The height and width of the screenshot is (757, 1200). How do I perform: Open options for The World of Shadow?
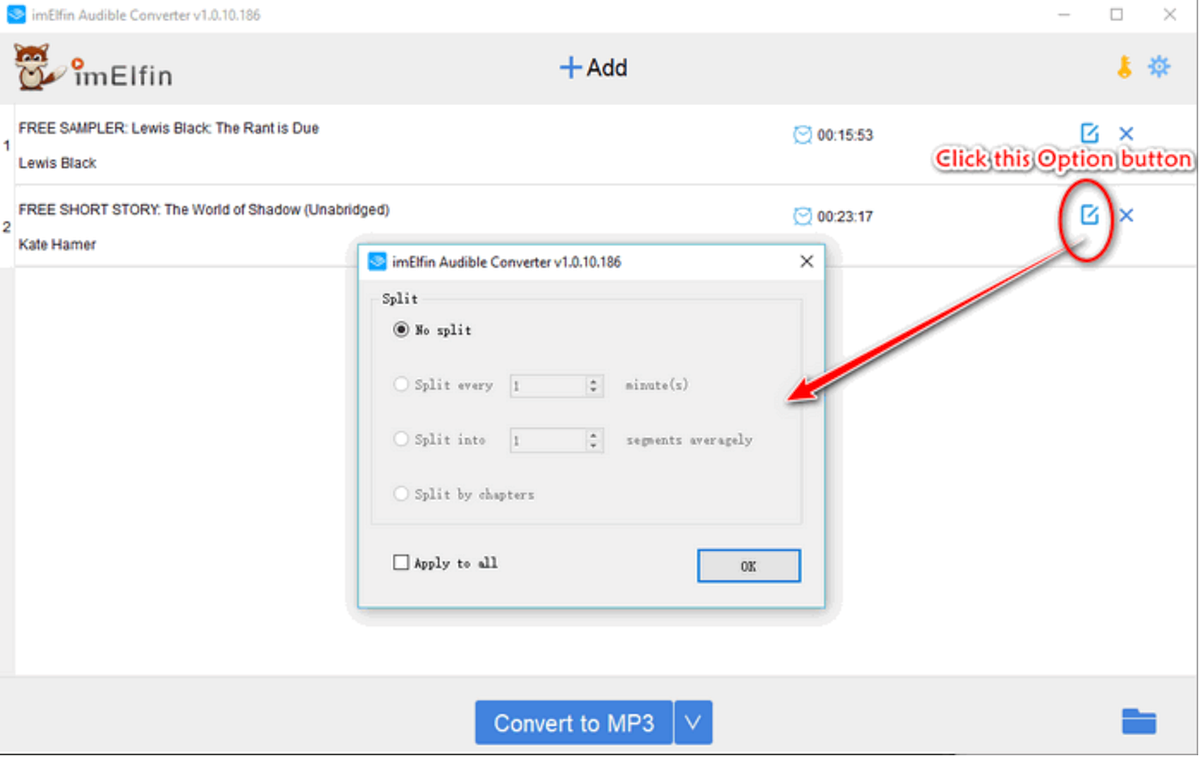pos(1089,215)
